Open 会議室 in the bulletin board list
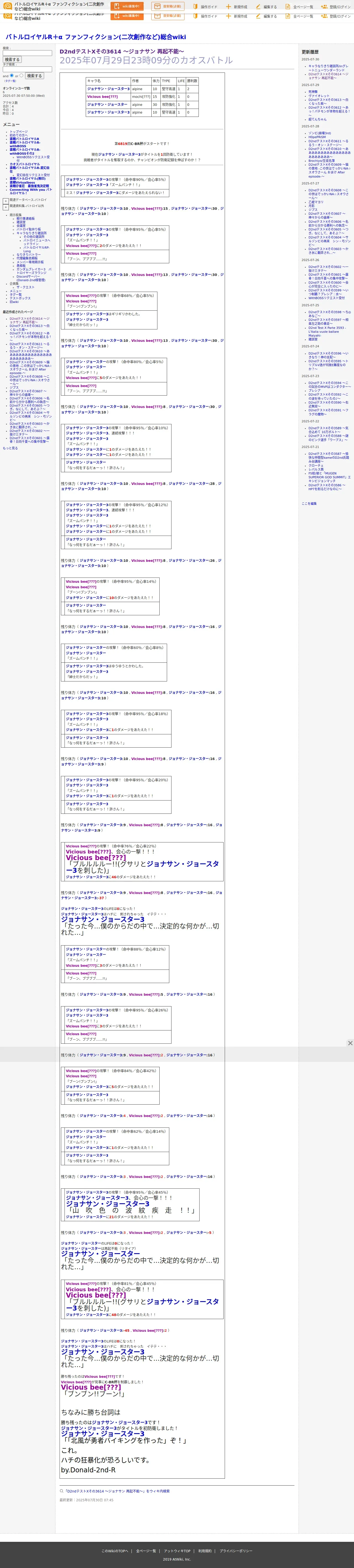354x1568 pixels. click(x=21, y=226)
